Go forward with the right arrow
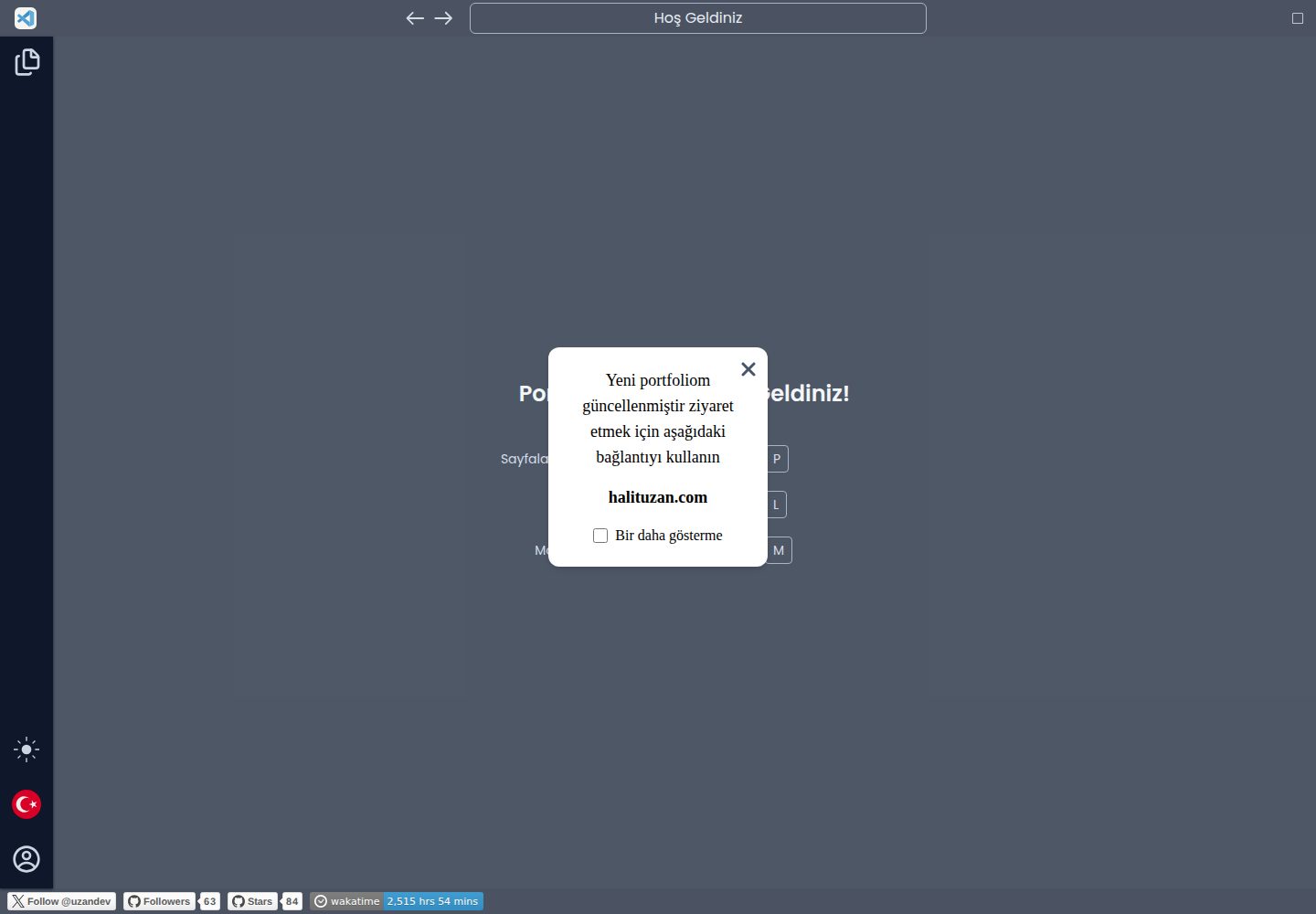 coord(443,18)
